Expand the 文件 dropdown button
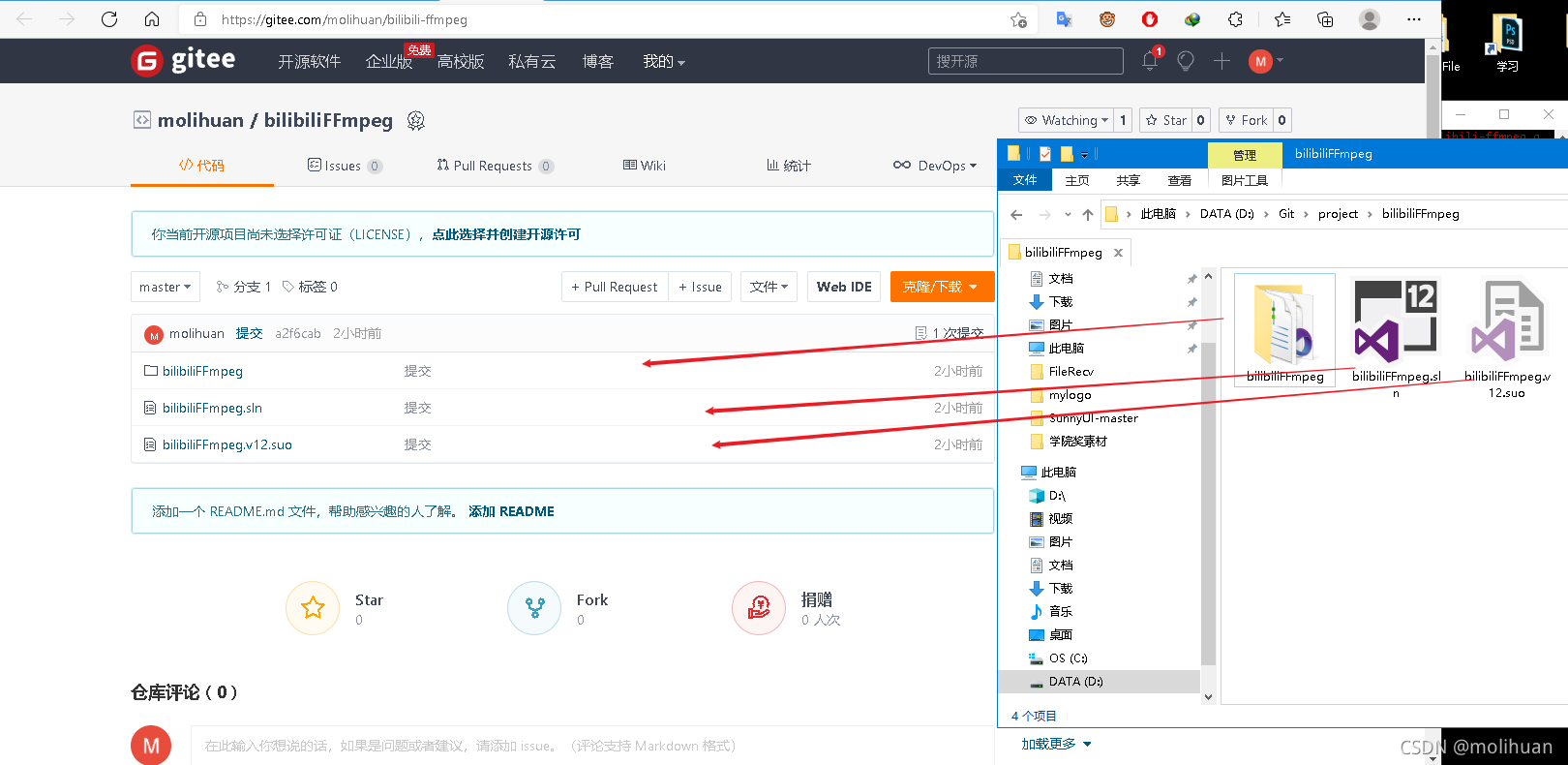Image resolution: width=1568 pixels, height=765 pixels. [x=769, y=287]
